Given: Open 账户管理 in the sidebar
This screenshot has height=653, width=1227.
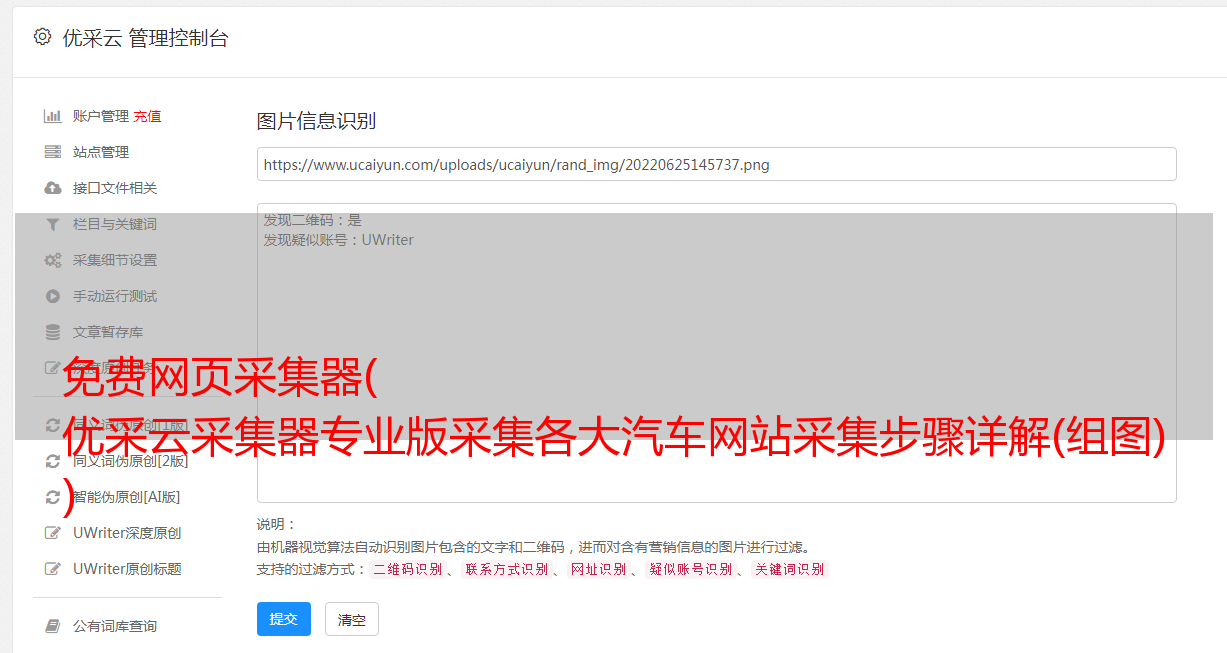Looking at the screenshot, I should (101, 116).
